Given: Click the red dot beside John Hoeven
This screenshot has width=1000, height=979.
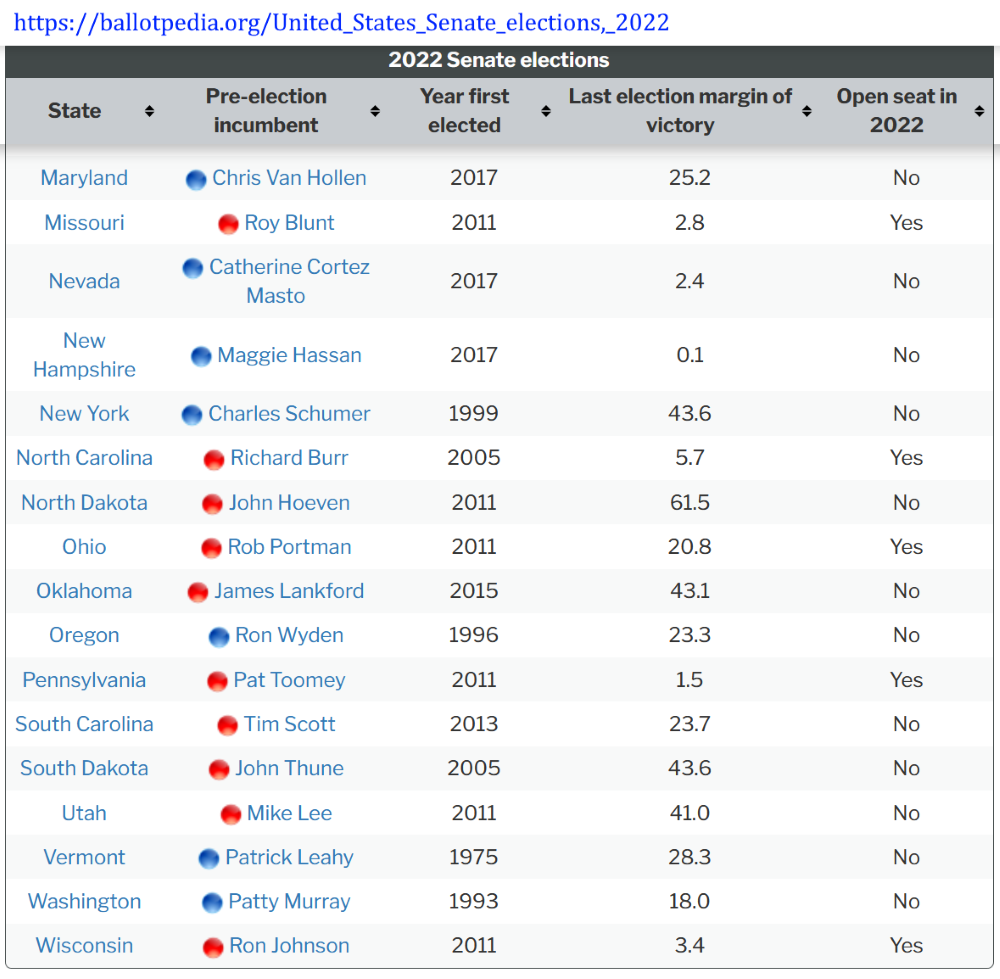Looking at the screenshot, I should coord(212,504).
